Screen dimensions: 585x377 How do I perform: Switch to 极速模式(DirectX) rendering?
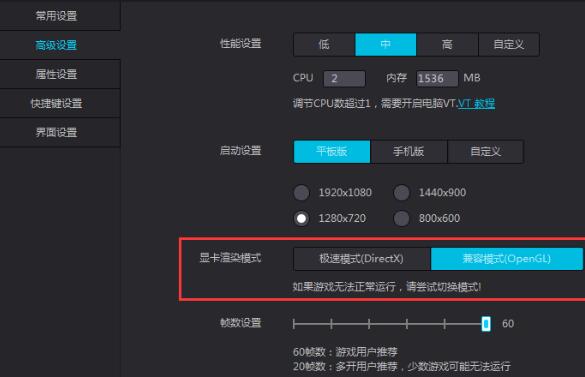(362, 259)
